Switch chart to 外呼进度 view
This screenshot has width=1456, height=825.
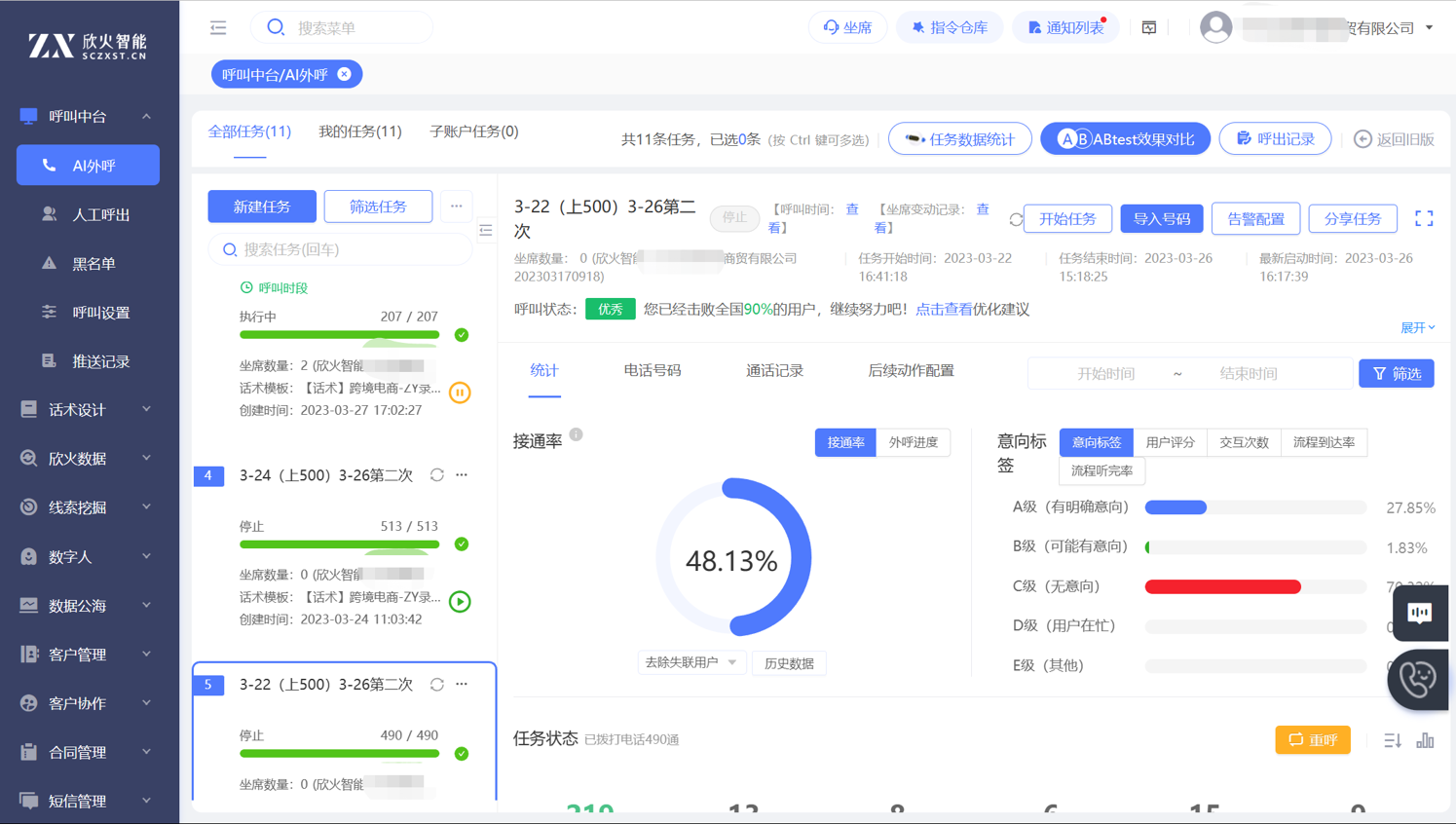point(913,443)
